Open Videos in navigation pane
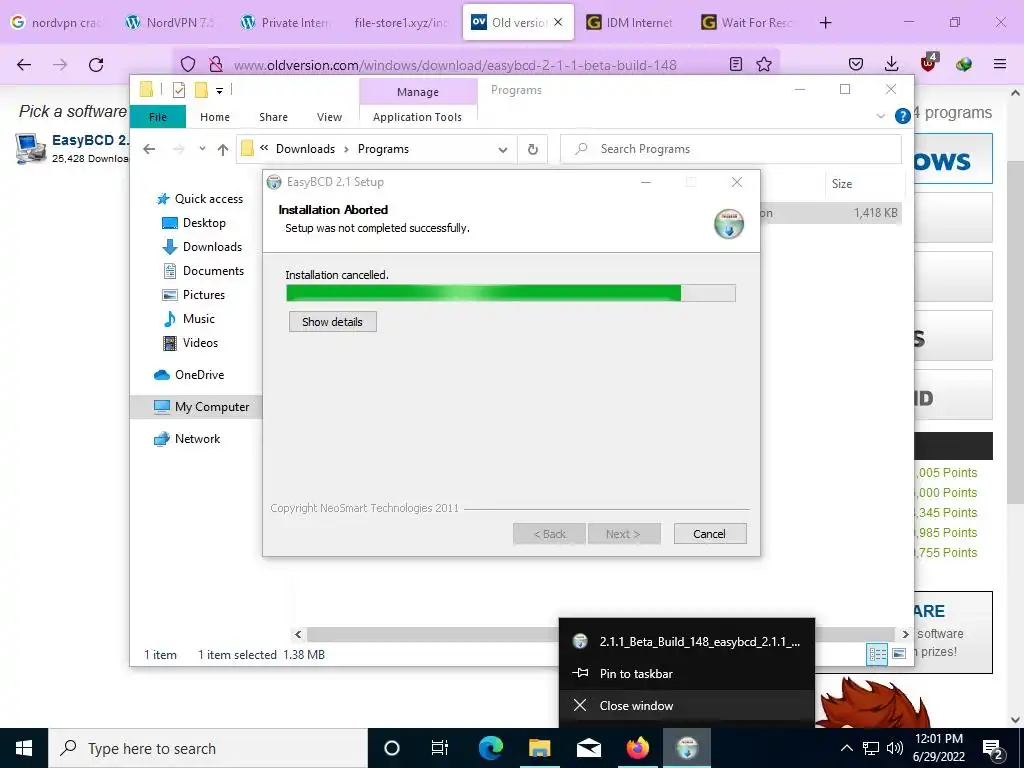This screenshot has height=768, width=1024. pyautogui.click(x=191, y=343)
